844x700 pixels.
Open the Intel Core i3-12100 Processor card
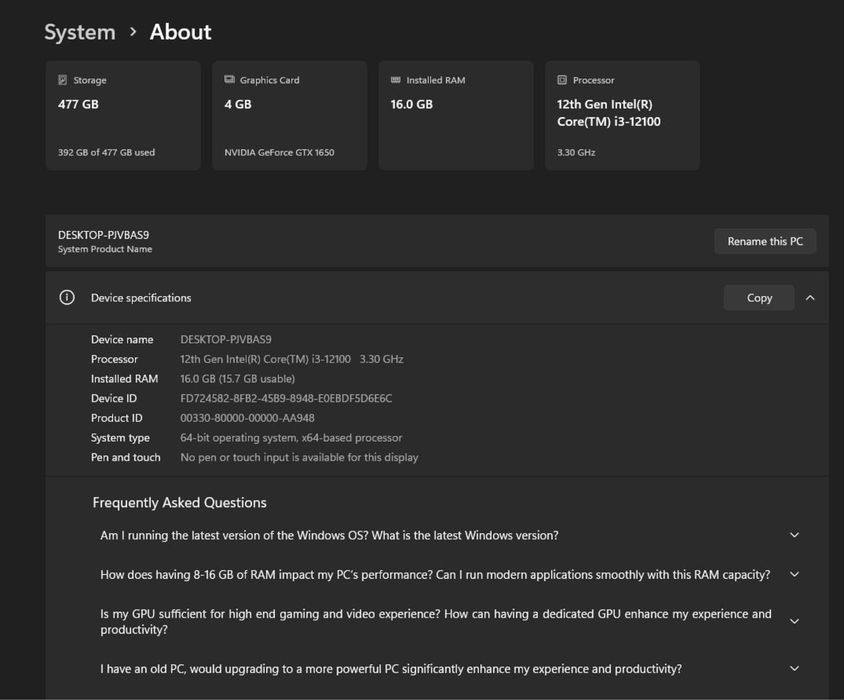point(622,116)
